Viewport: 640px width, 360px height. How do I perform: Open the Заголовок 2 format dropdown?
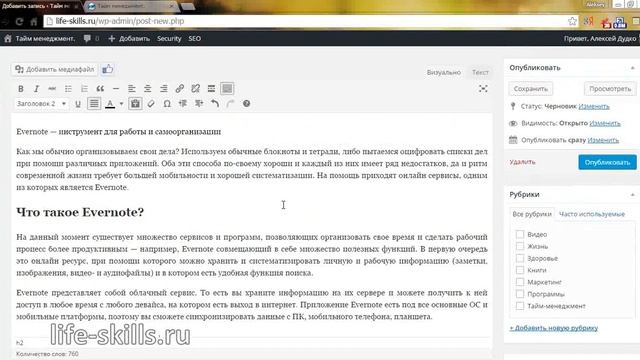pos(41,104)
